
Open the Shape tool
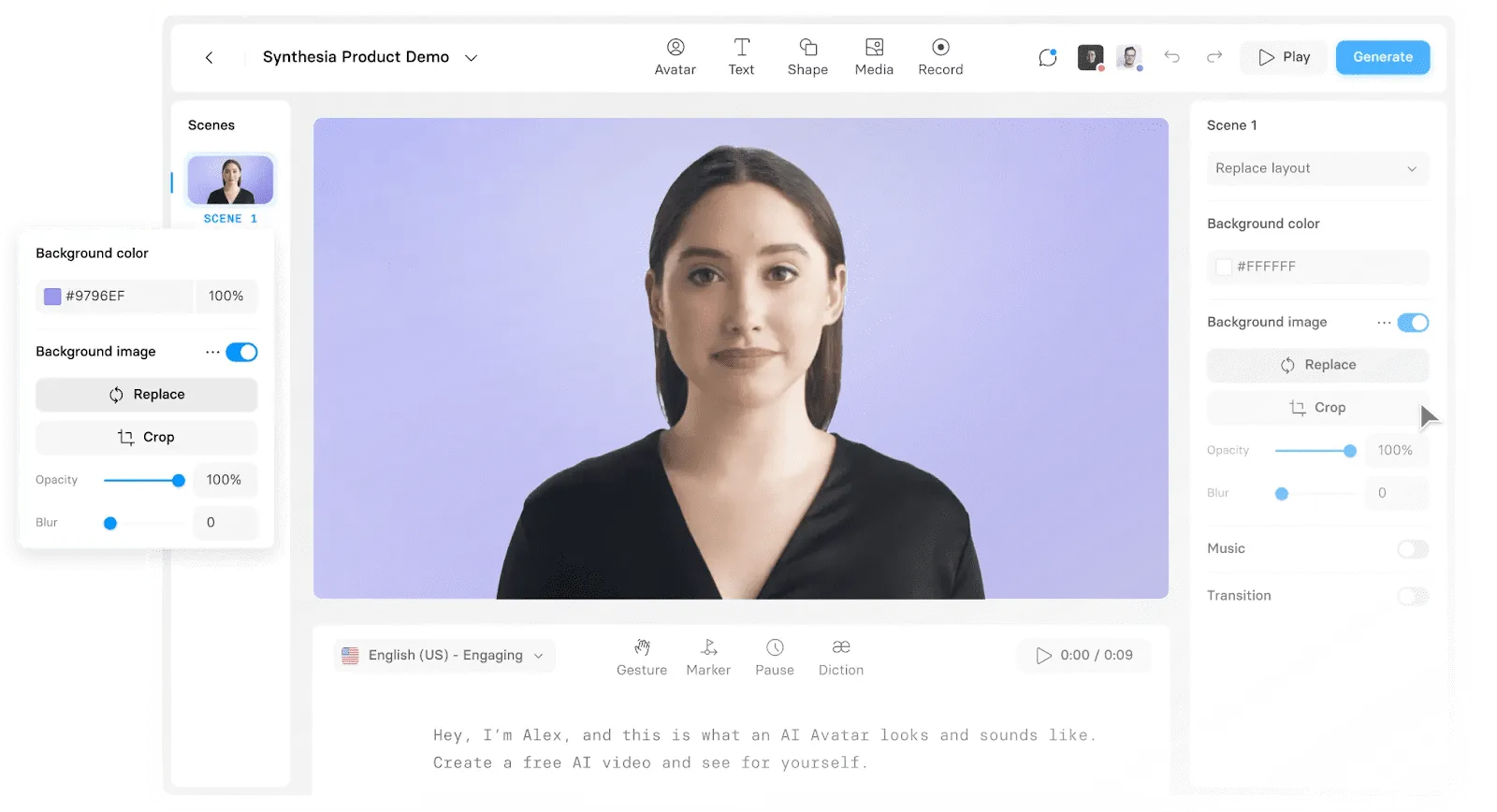click(x=807, y=57)
